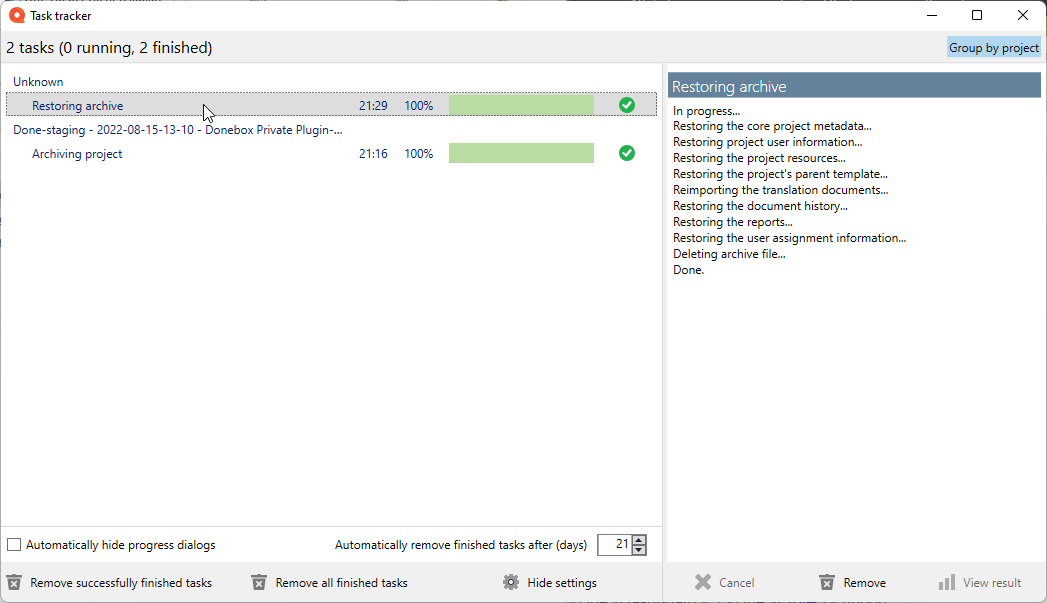Collapse the Unknown project group

pos(38,81)
